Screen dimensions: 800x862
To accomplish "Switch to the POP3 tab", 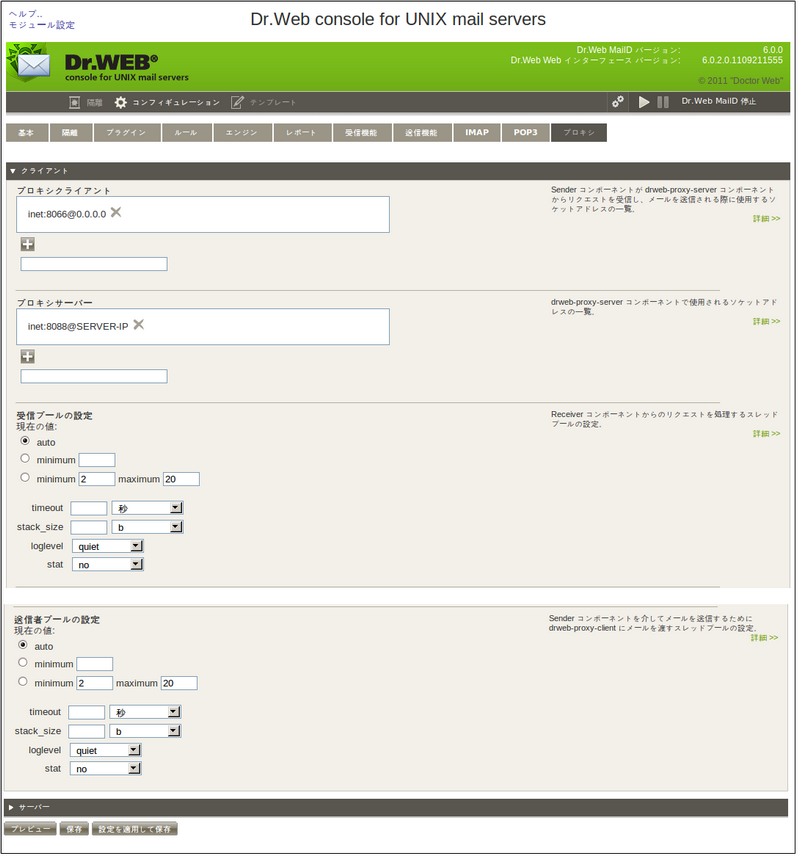I will coord(528,133).
